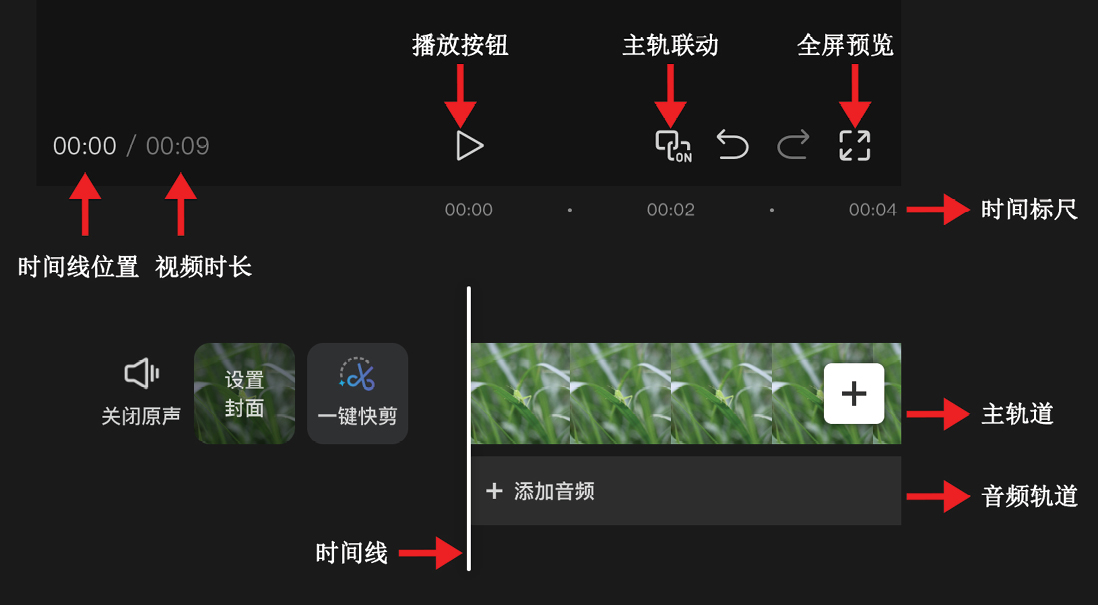Undo the last edit with the back arrow
Screen dimensions: 1098x605
tap(732, 145)
